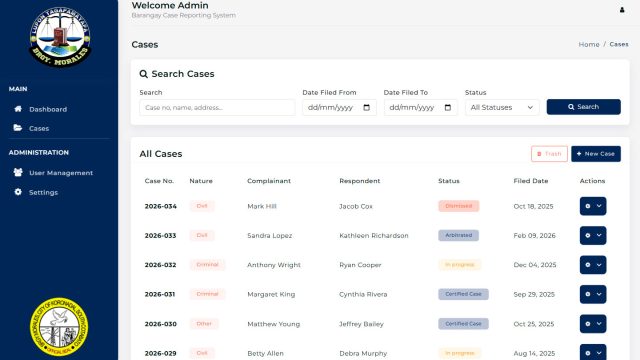Click the blue Search button
This screenshot has width=640, height=360.
point(584,107)
